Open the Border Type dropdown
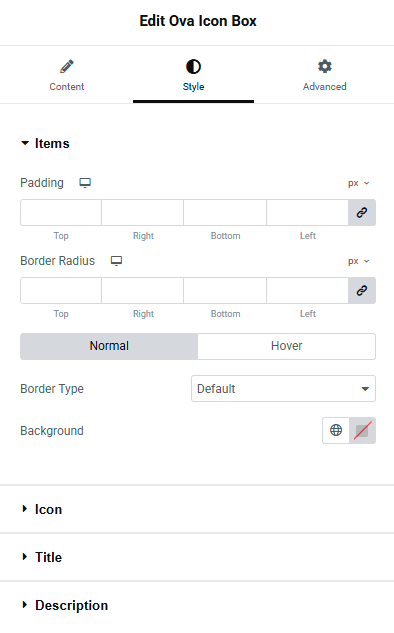394x633 pixels. [283, 388]
